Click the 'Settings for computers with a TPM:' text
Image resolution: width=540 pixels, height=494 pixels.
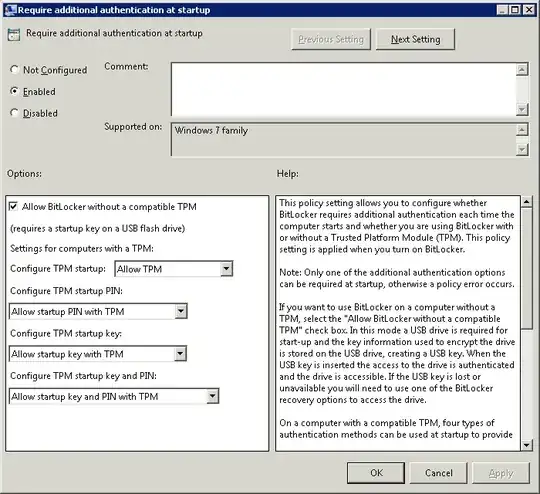pyautogui.click(x=82, y=248)
